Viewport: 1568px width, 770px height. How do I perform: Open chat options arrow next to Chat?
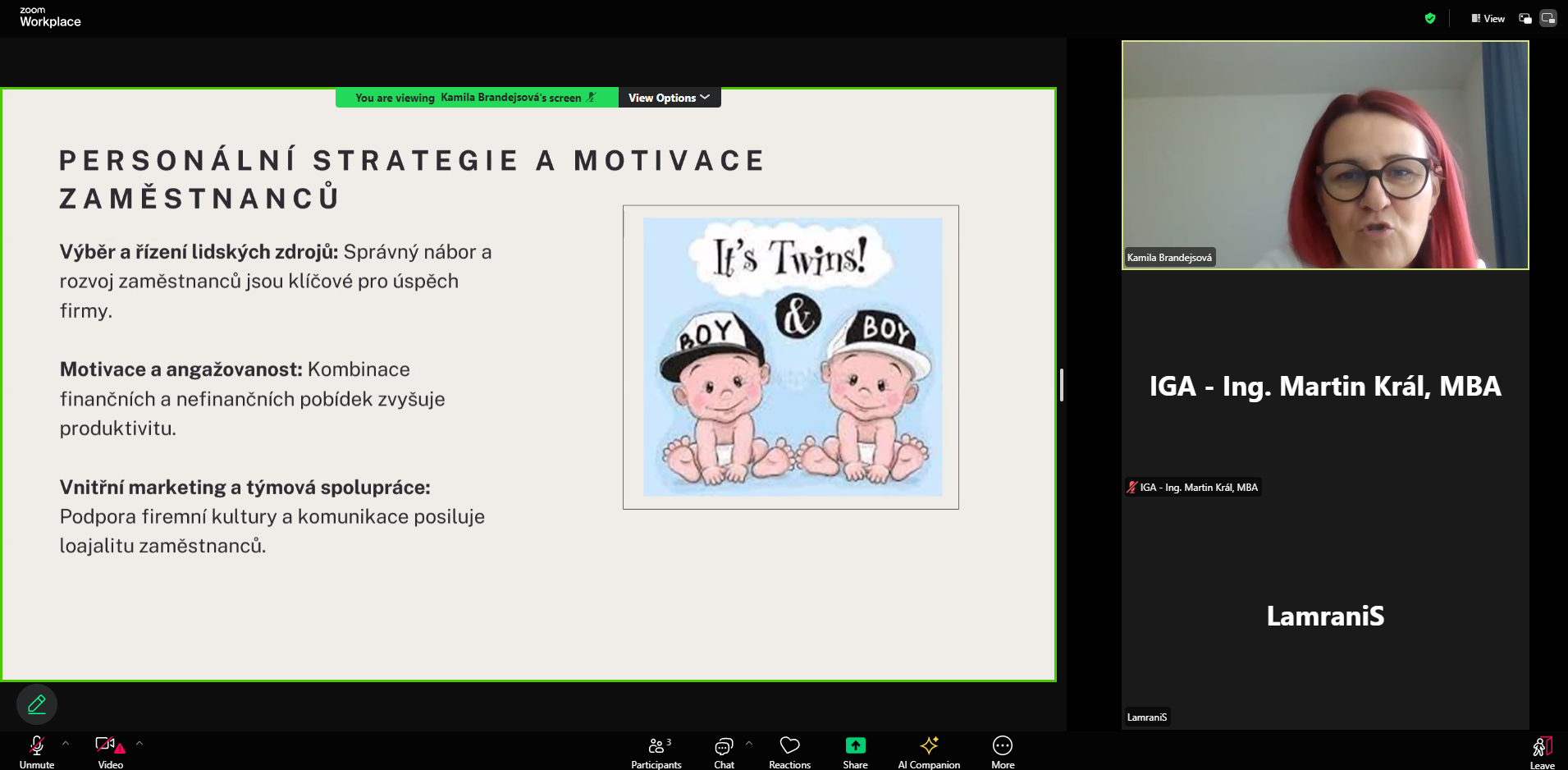tap(749, 743)
